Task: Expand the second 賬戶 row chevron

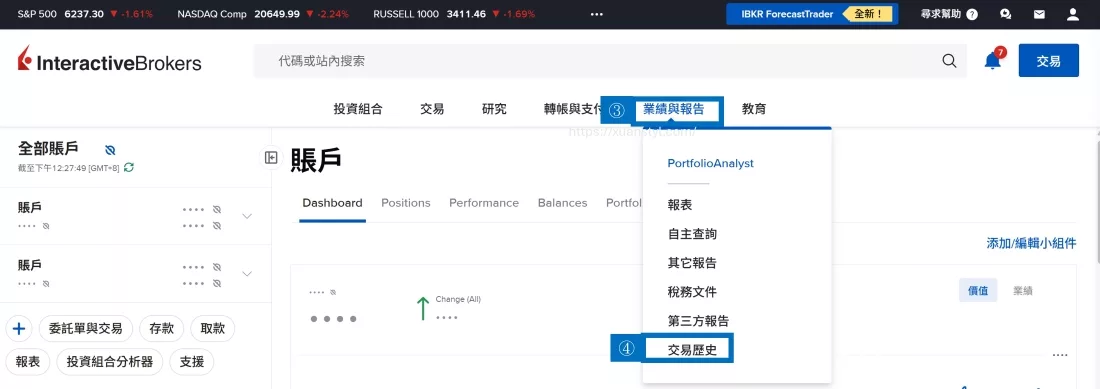Action: point(247,273)
